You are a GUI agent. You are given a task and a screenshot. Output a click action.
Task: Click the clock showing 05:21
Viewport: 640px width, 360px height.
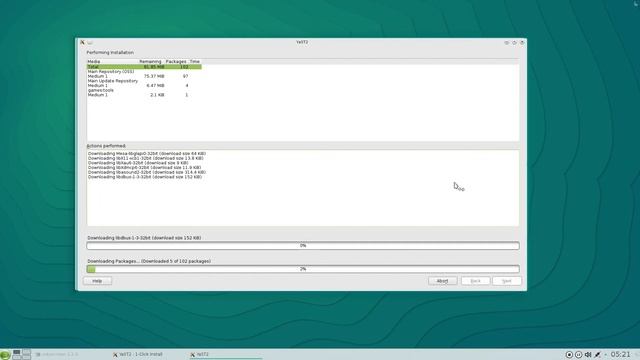(620, 354)
